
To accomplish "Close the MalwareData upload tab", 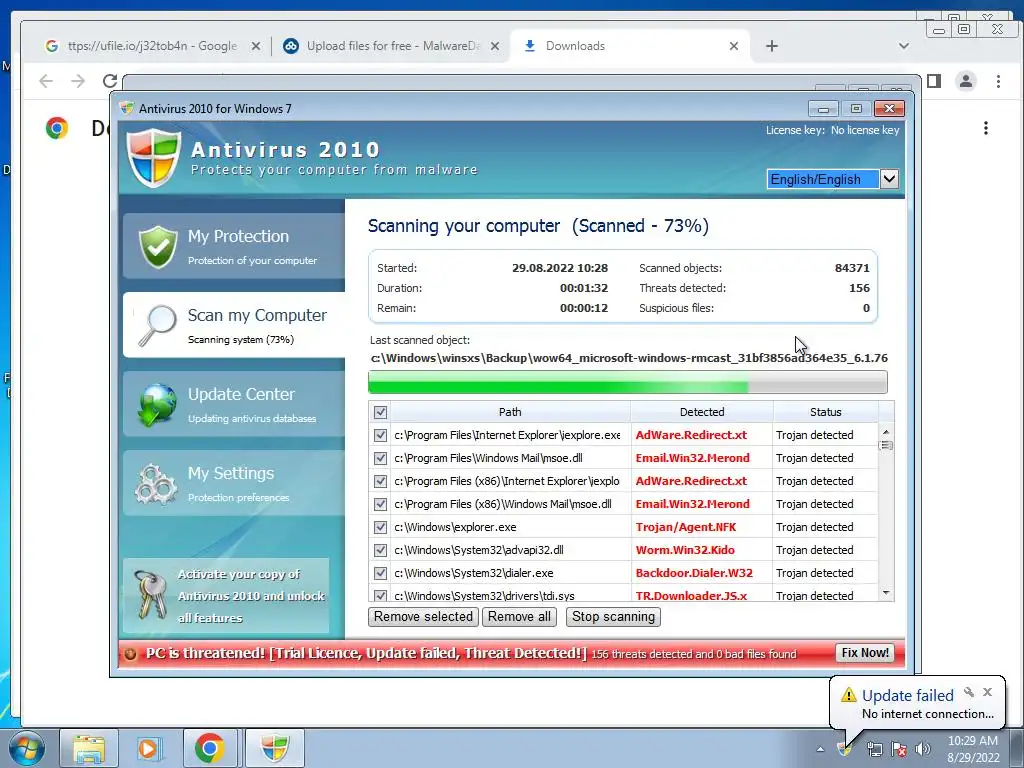I will click(494, 46).
